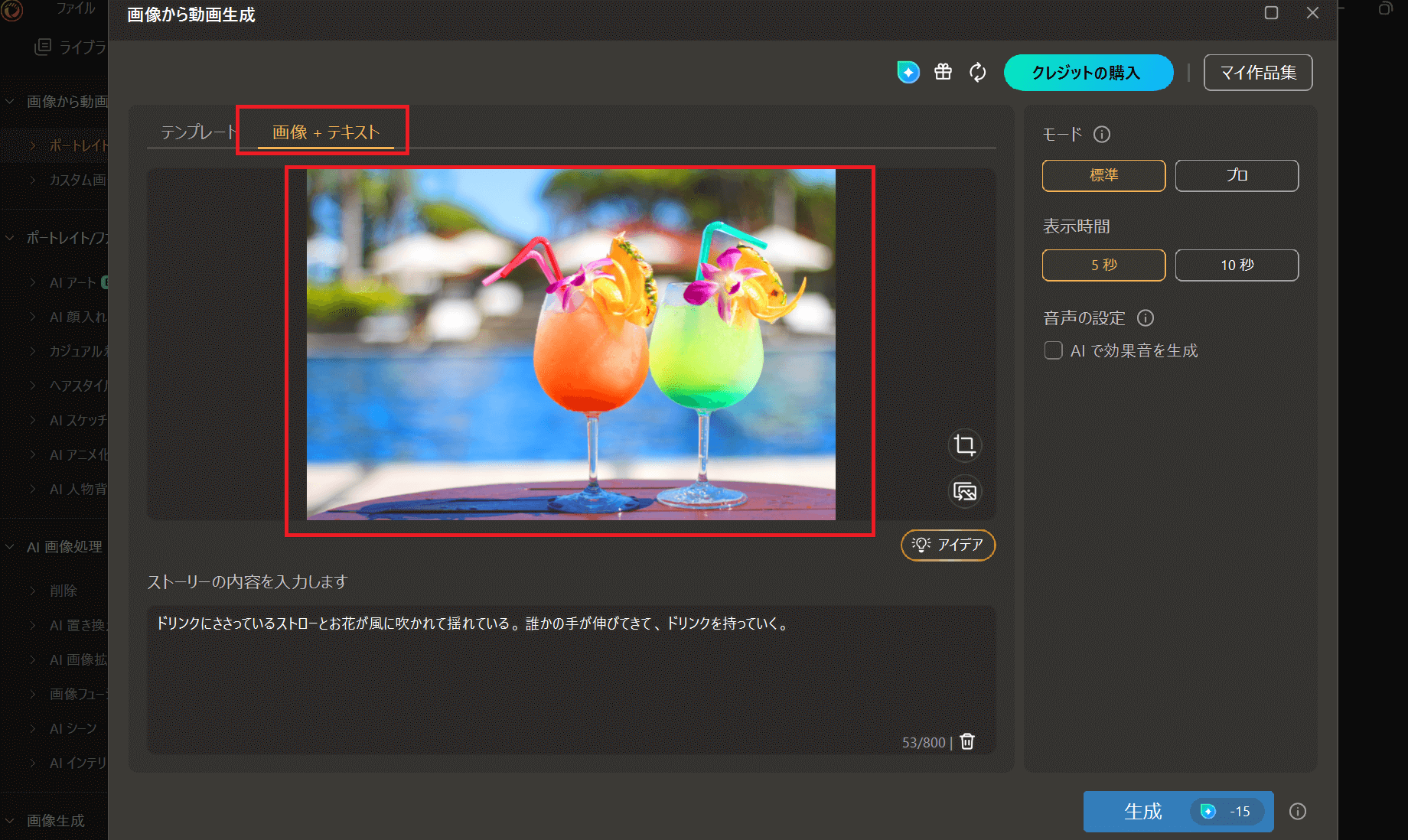
Task: Open the crop tool on the uploaded image
Action: [964, 445]
